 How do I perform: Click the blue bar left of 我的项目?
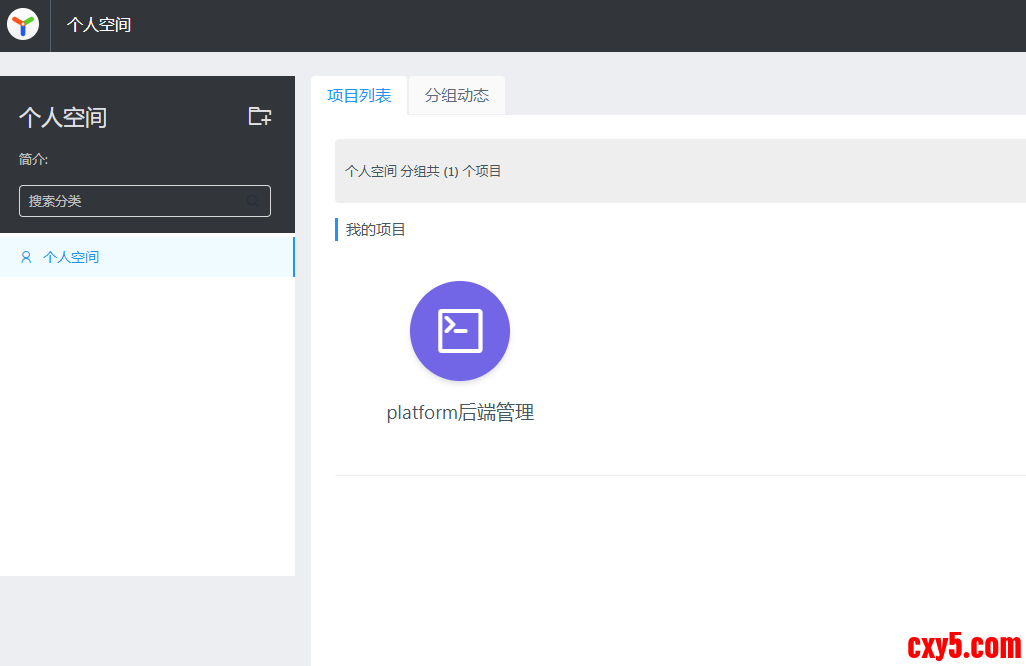pyautogui.click(x=337, y=230)
